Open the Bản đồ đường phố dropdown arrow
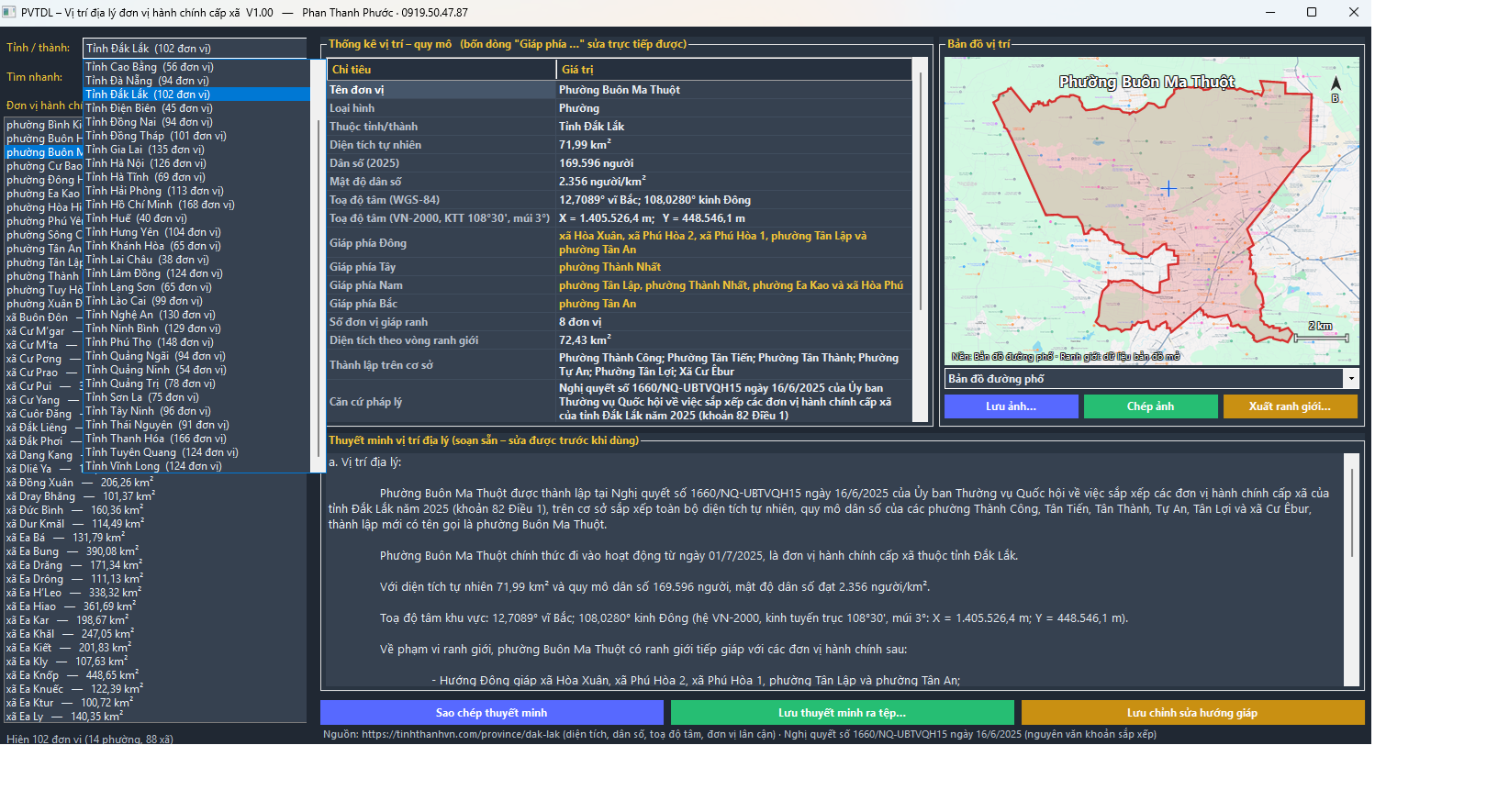Viewport: 1509px width, 812px height. point(1350,379)
